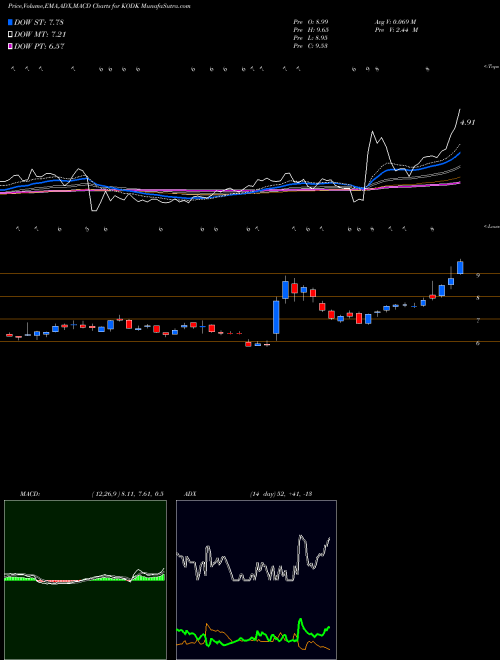
Task: Click the blue DOW ST legend swatch
Action: 10,22
